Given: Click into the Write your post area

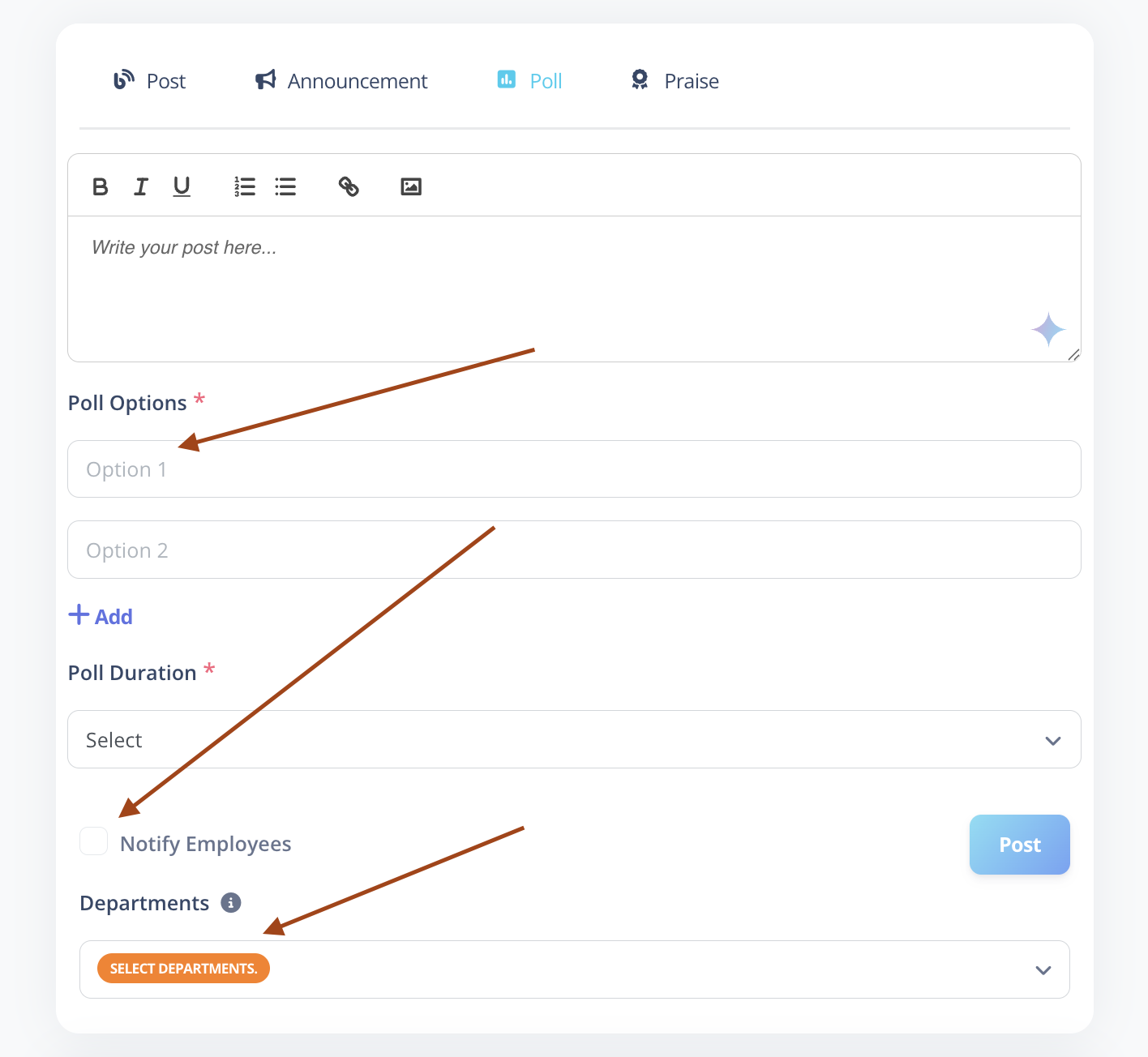Looking at the screenshot, I should click(x=574, y=289).
